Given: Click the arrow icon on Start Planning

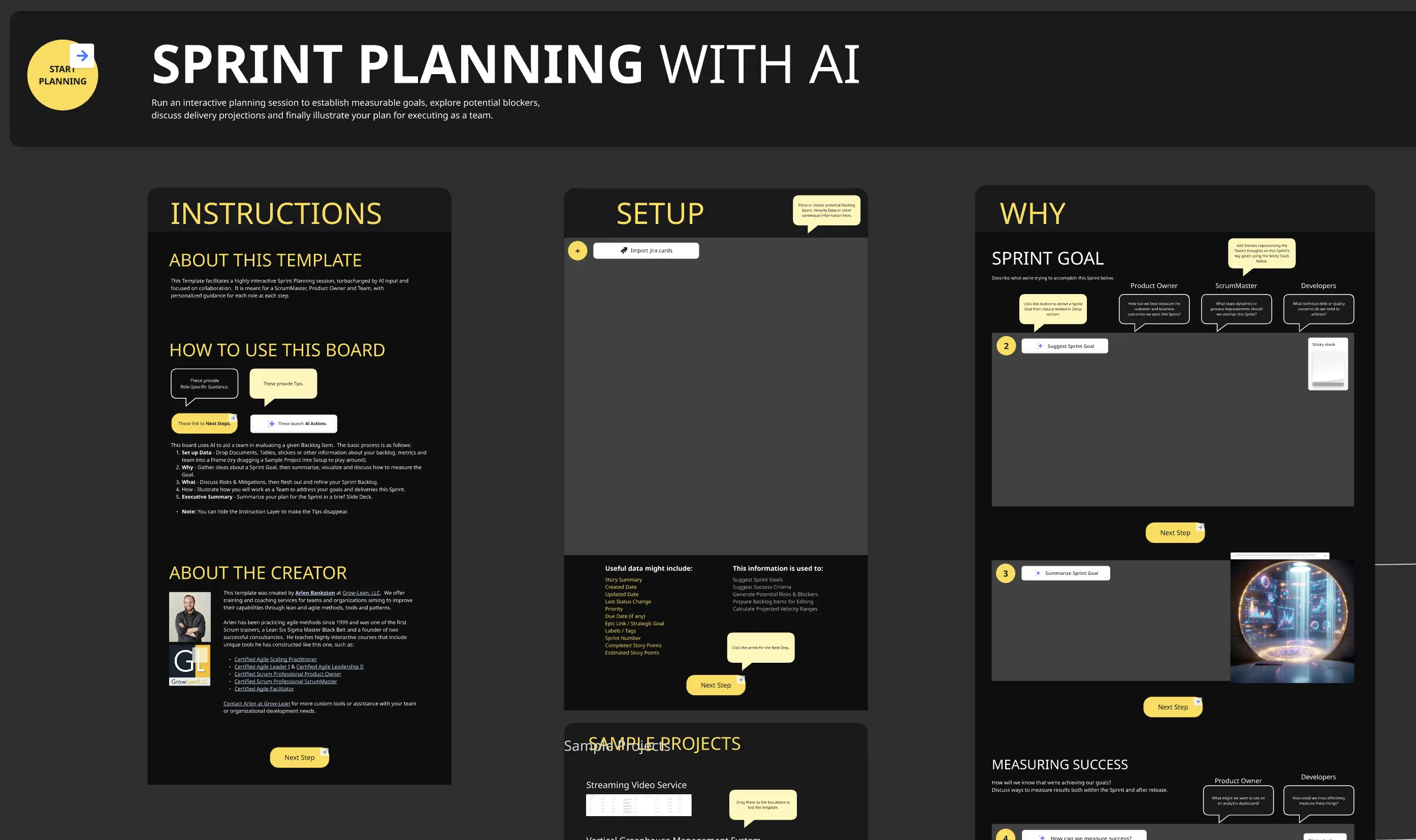Looking at the screenshot, I should point(82,55).
